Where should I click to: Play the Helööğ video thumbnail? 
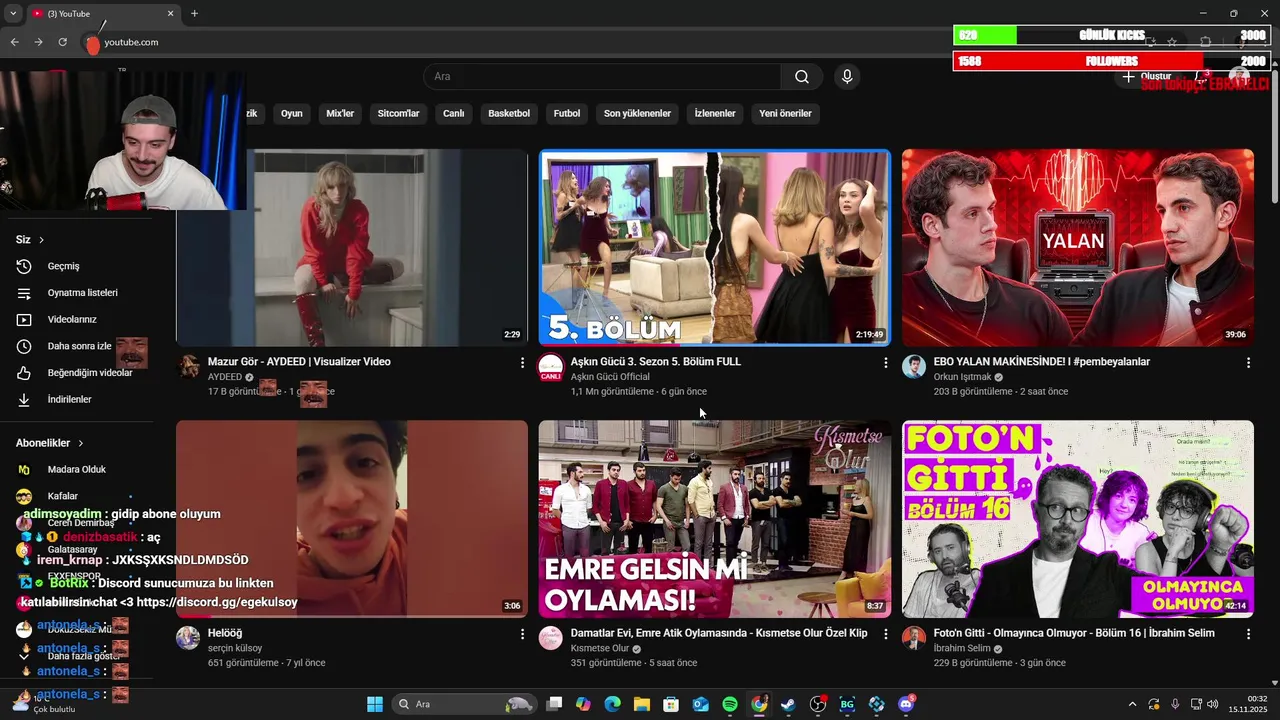[352, 519]
